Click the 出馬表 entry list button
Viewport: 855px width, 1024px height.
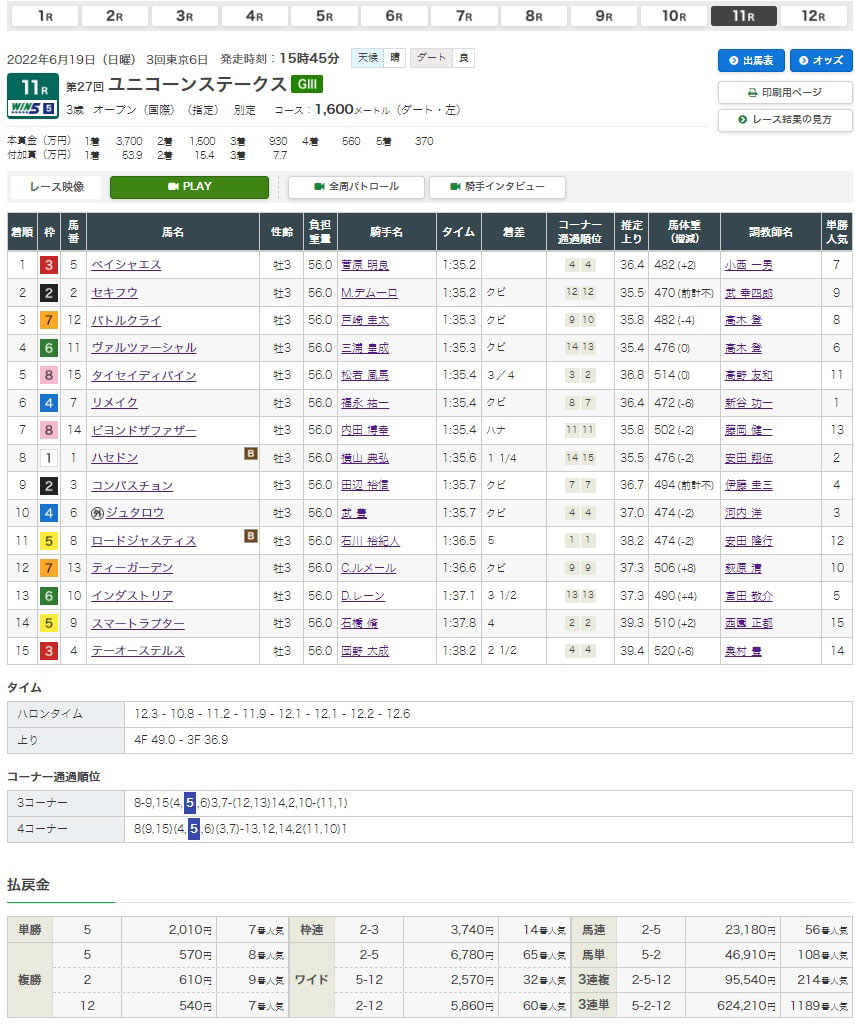click(x=751, y=60)
